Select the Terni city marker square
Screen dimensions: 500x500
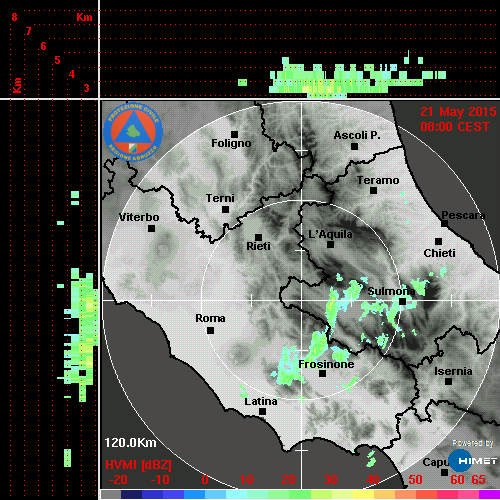point(226,210)
